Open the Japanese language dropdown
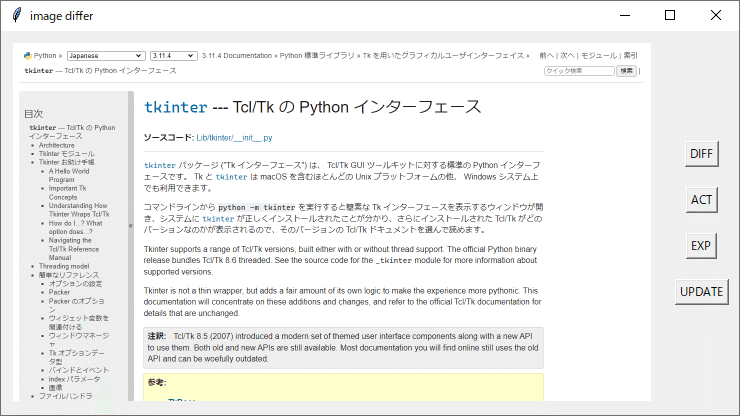This screenshot has height=416, width=740. coord(105,56)
